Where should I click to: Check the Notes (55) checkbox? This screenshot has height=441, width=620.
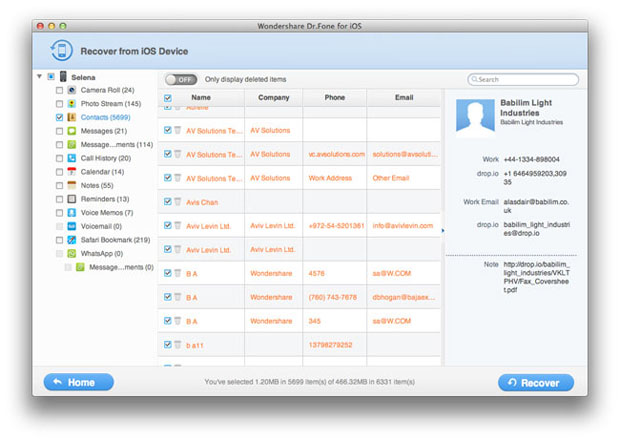pos(59,185)
